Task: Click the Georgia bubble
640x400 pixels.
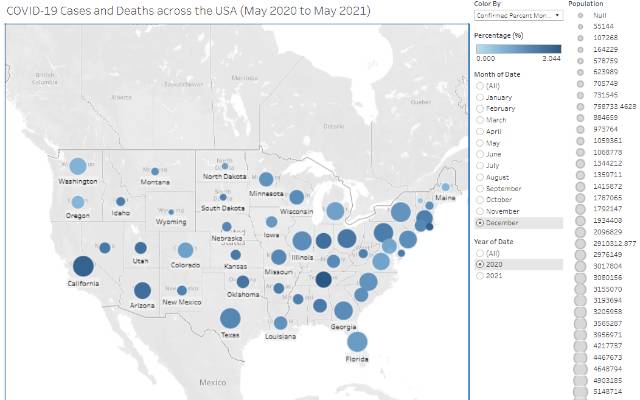Action: pyautogui.click(x=343, y=310)
